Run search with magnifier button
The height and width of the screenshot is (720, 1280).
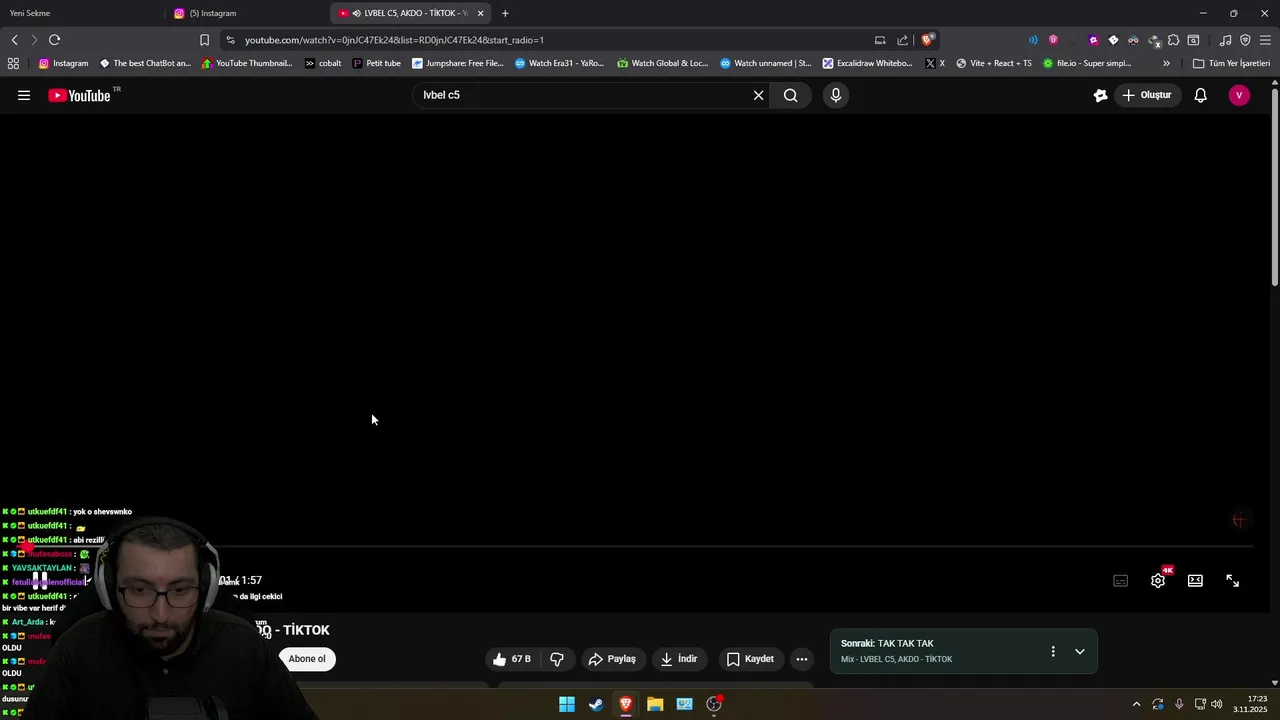point(791,95)
